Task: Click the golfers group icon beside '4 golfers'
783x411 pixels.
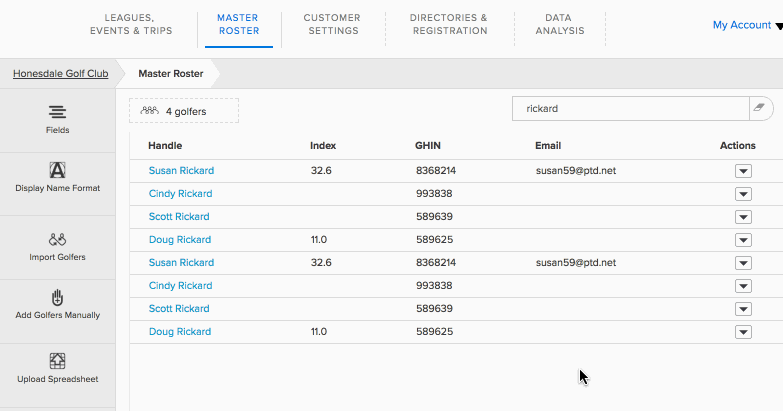Action: pyautogui.click(x=149, y=111)
